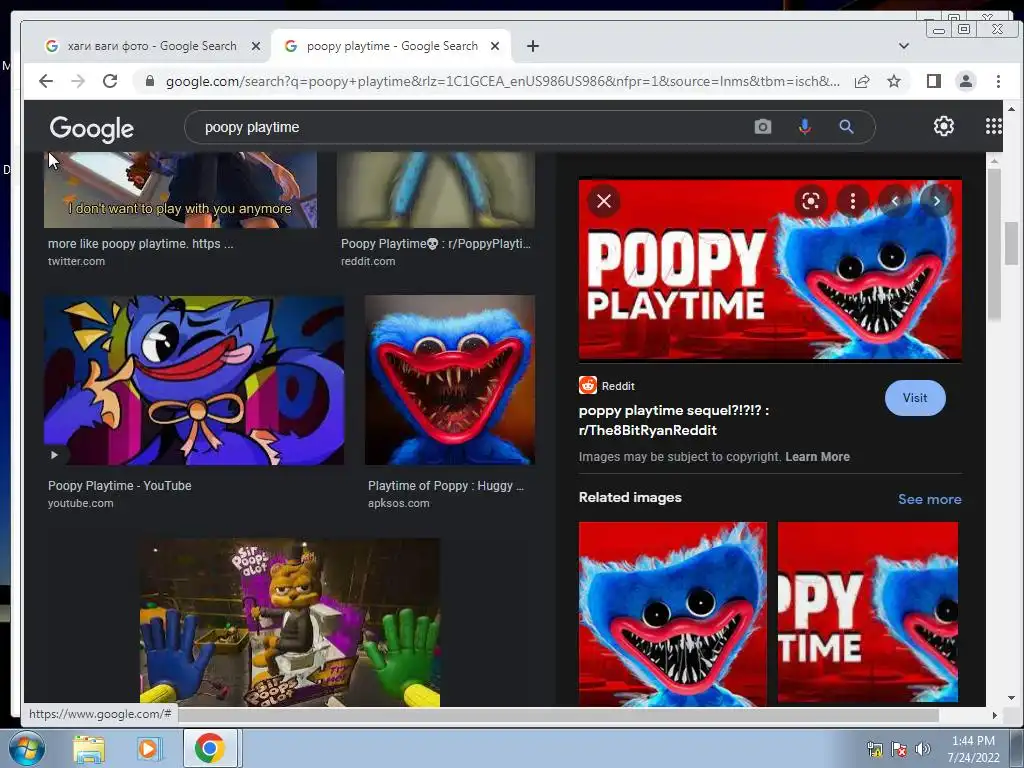Click the browser address bar URL

point(502,81)
